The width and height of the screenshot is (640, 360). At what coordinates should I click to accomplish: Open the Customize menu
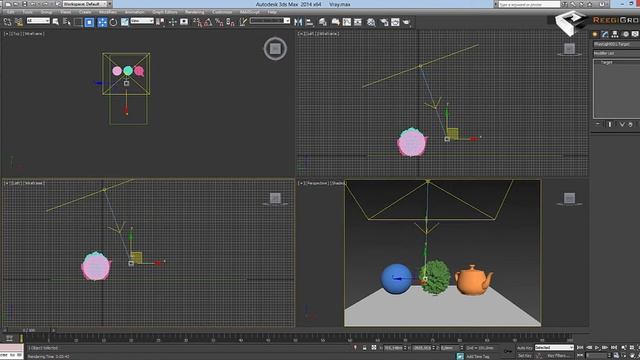222,12
